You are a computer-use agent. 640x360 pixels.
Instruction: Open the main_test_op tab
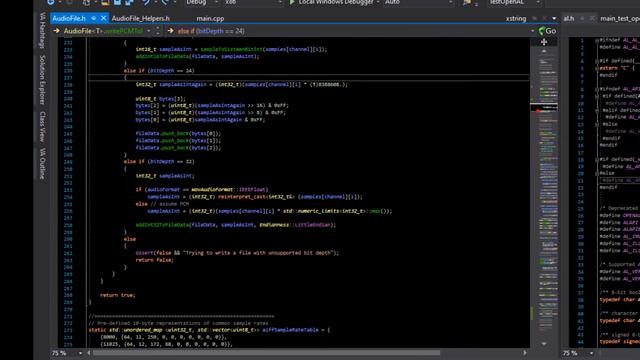(620, 18)
